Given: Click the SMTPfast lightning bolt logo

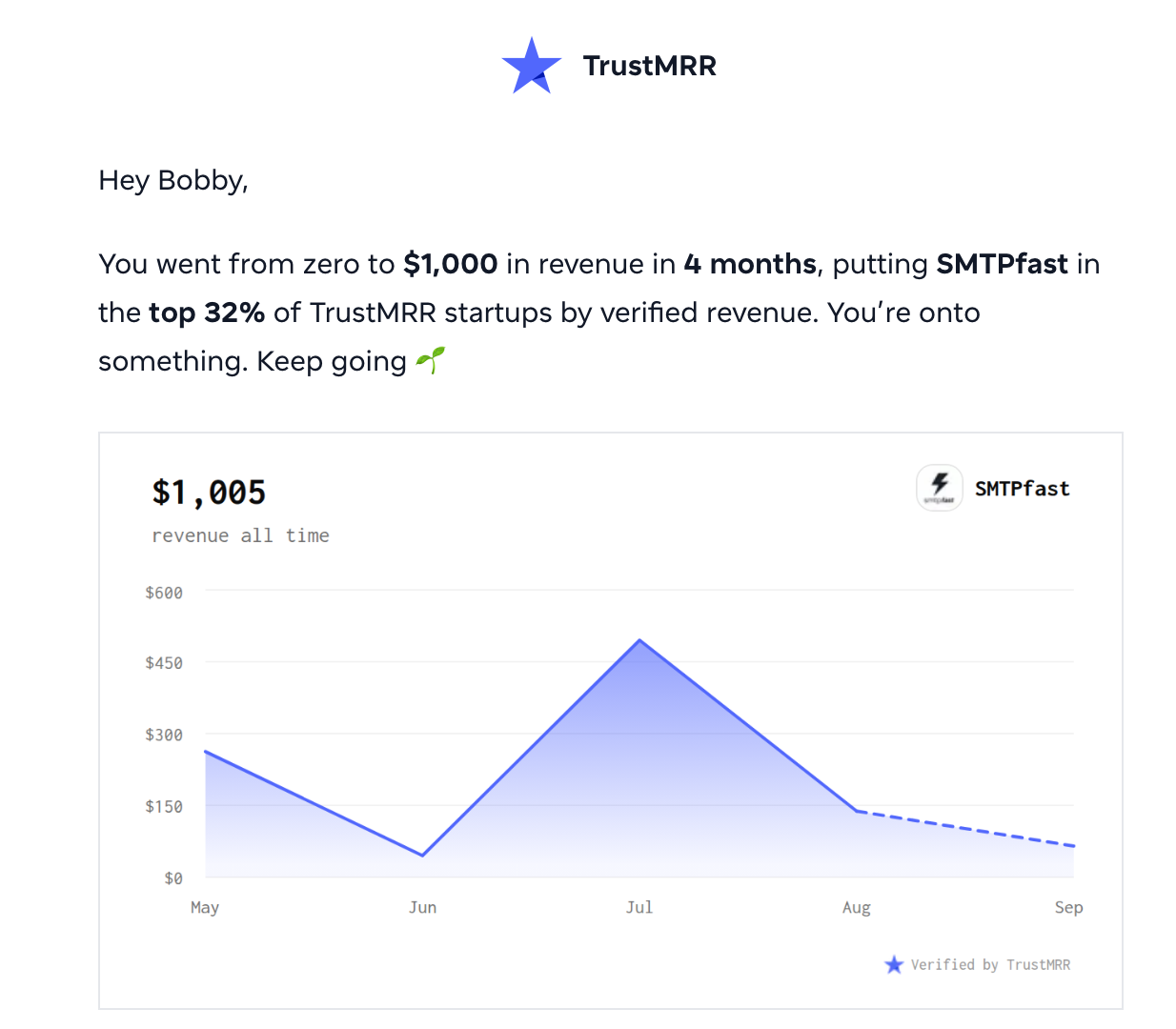Looking at the screenshot, I should [x=940, y=488].
